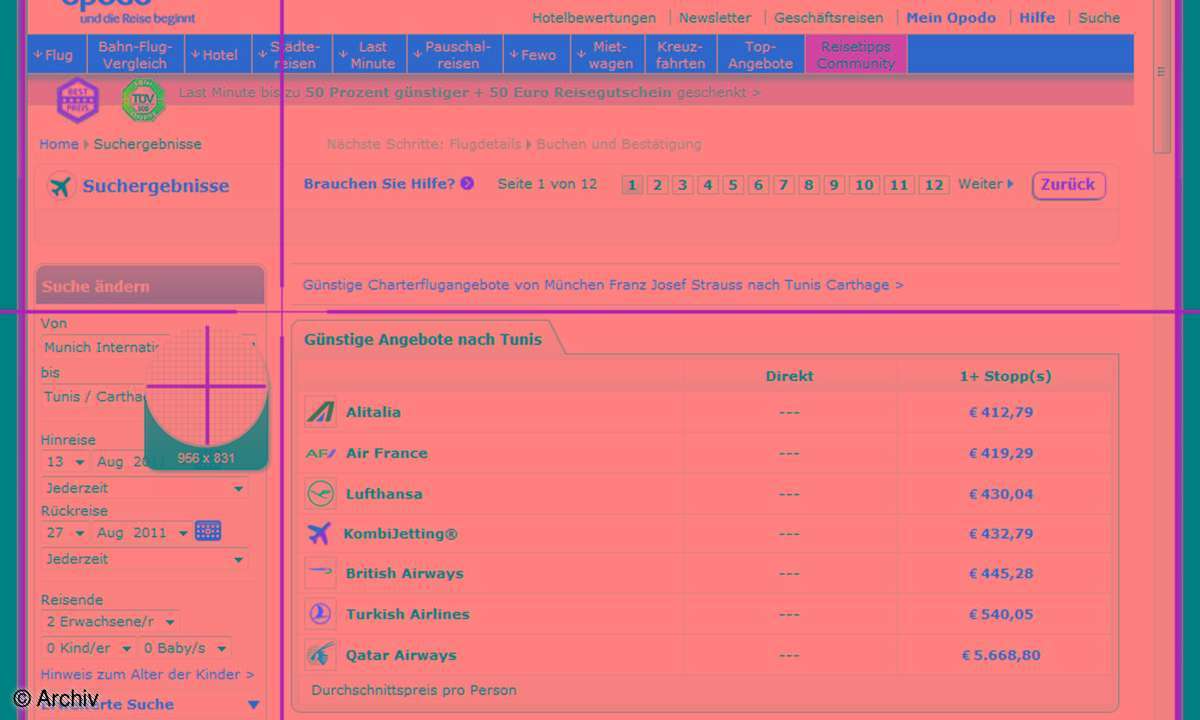Click the Home breadcrumb link
The image size is (1200, 720).
pos(59,144)
